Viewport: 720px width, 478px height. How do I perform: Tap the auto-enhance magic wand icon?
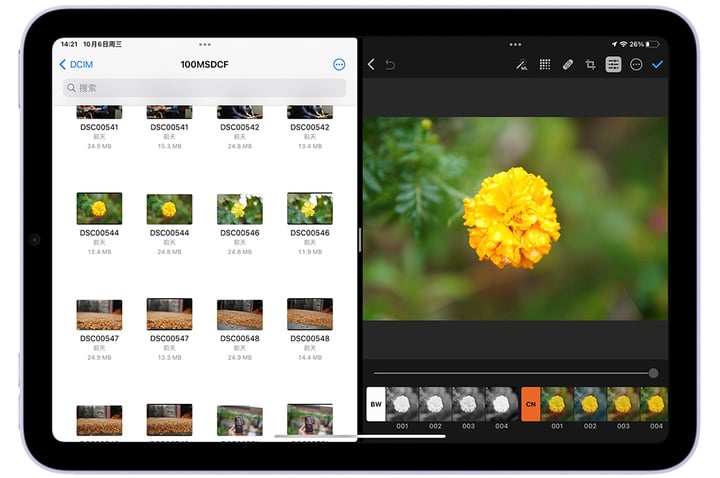click(x=521, y=65)
